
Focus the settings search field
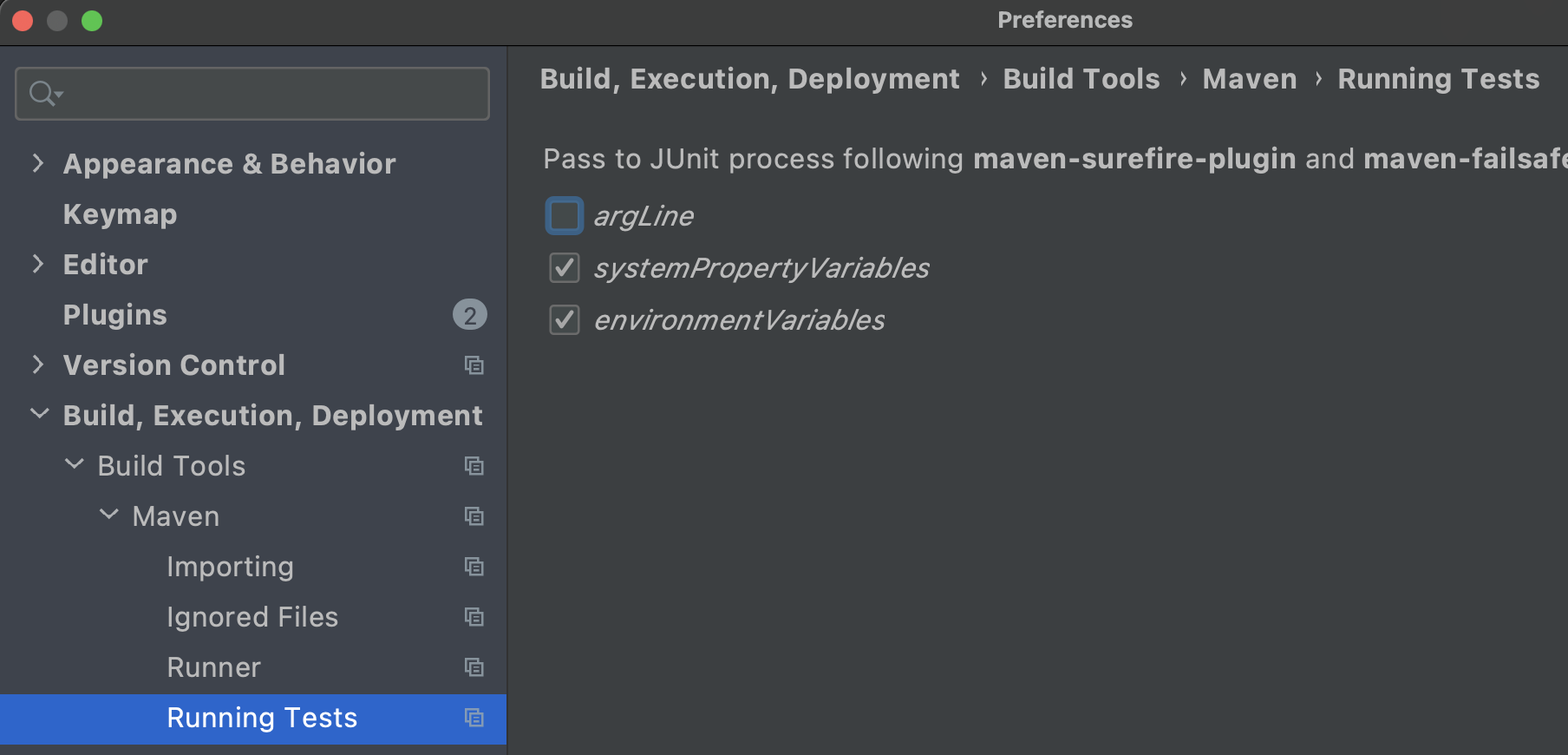(252, 94)
